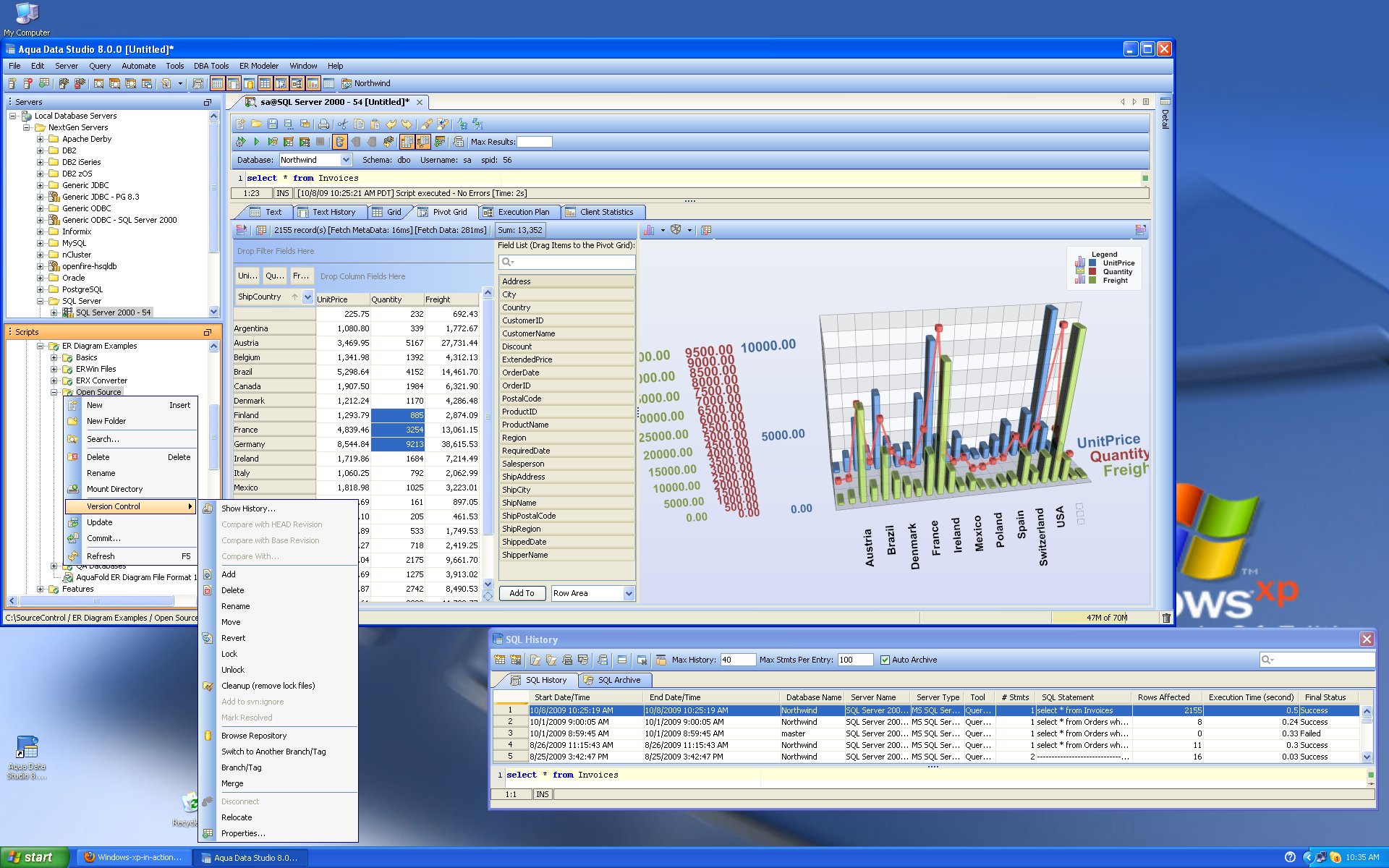Click the first icon in SQL History toolbar
This screenshot has height=868, width=1389.
coord(500,660)
